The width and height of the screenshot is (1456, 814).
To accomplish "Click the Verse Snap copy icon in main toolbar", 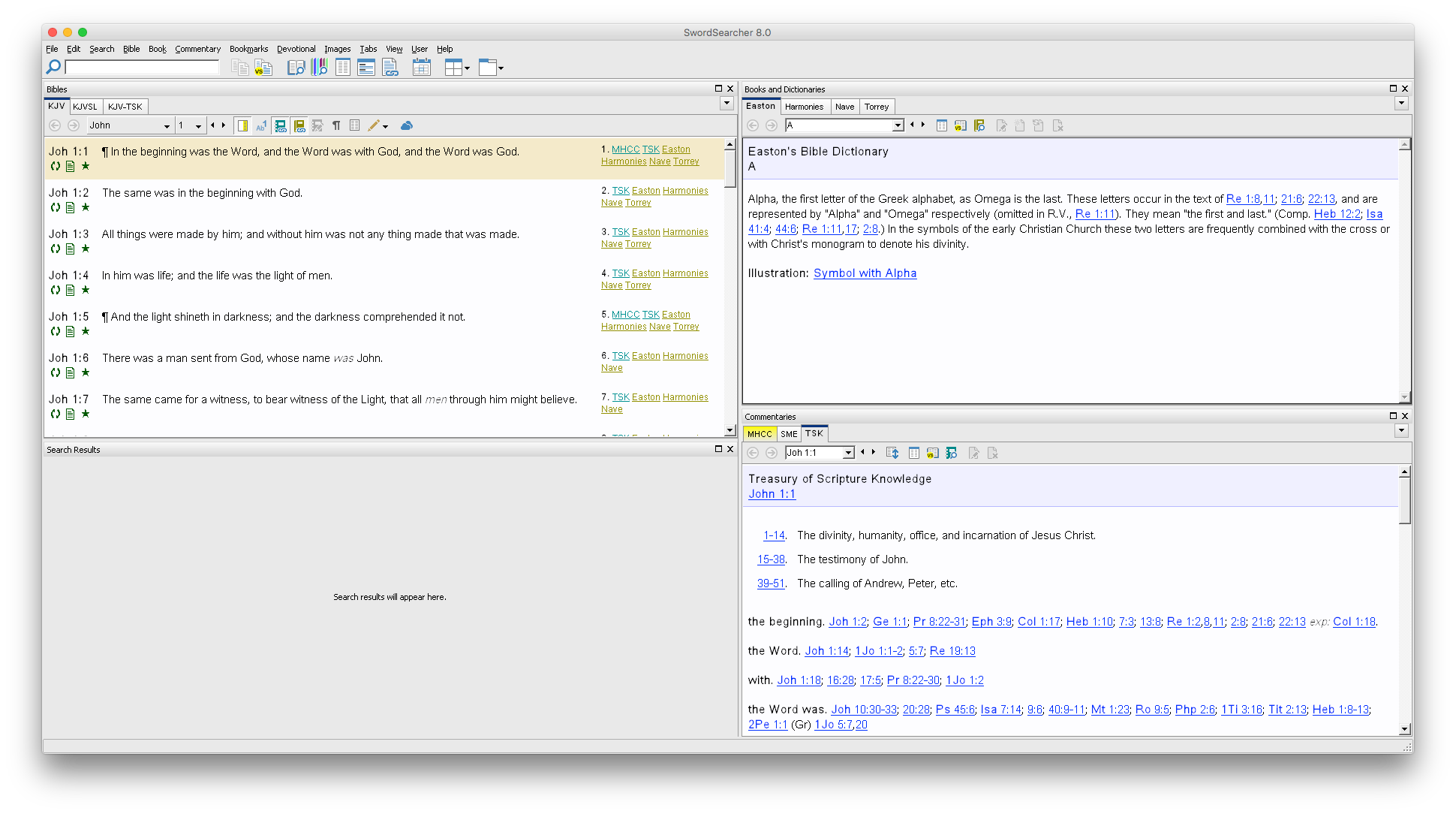I will pyautogui.click(x=263, y=67).
